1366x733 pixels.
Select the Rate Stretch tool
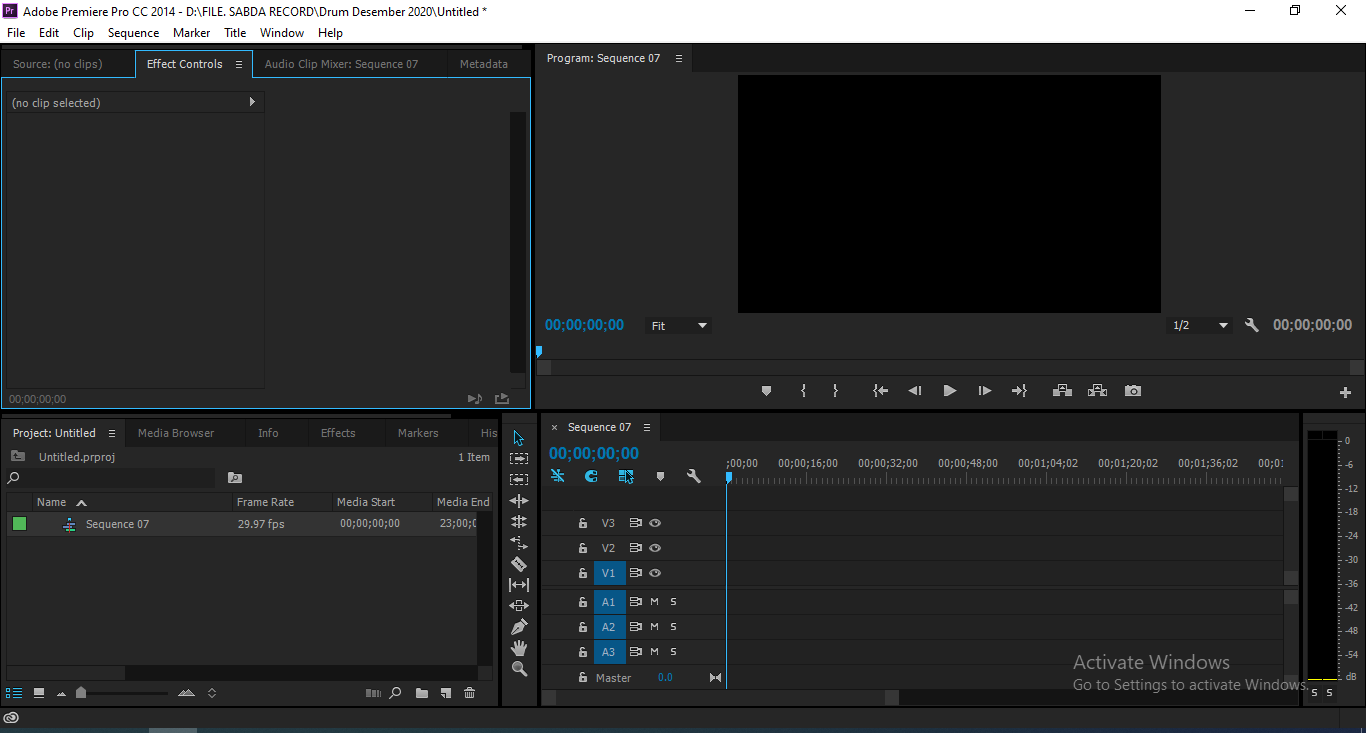click(x=518, y=543)
